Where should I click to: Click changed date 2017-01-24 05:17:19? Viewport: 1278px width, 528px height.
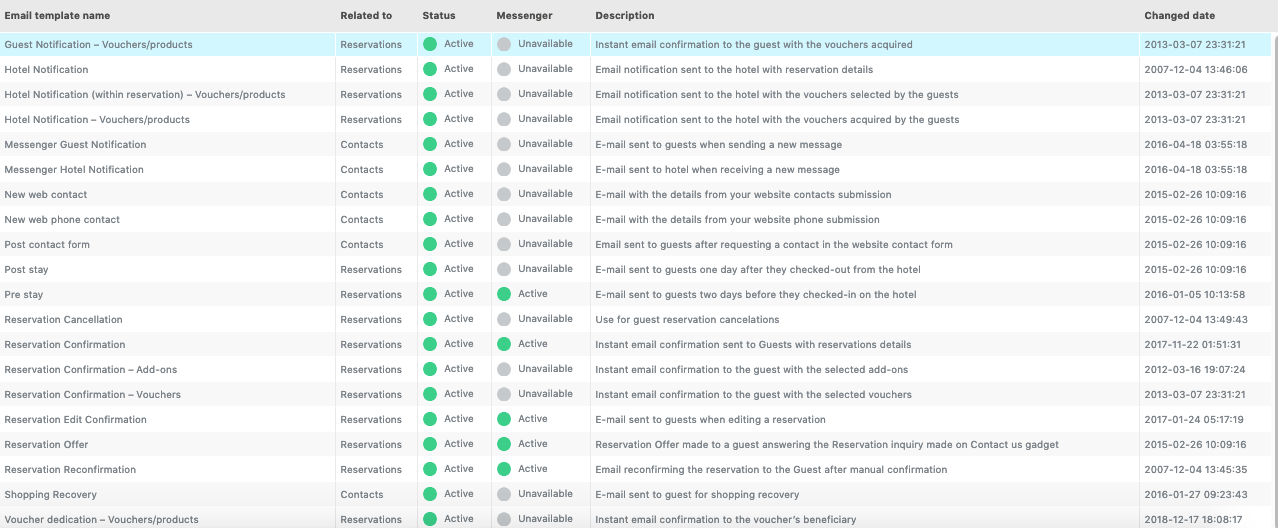[1195, 419]
